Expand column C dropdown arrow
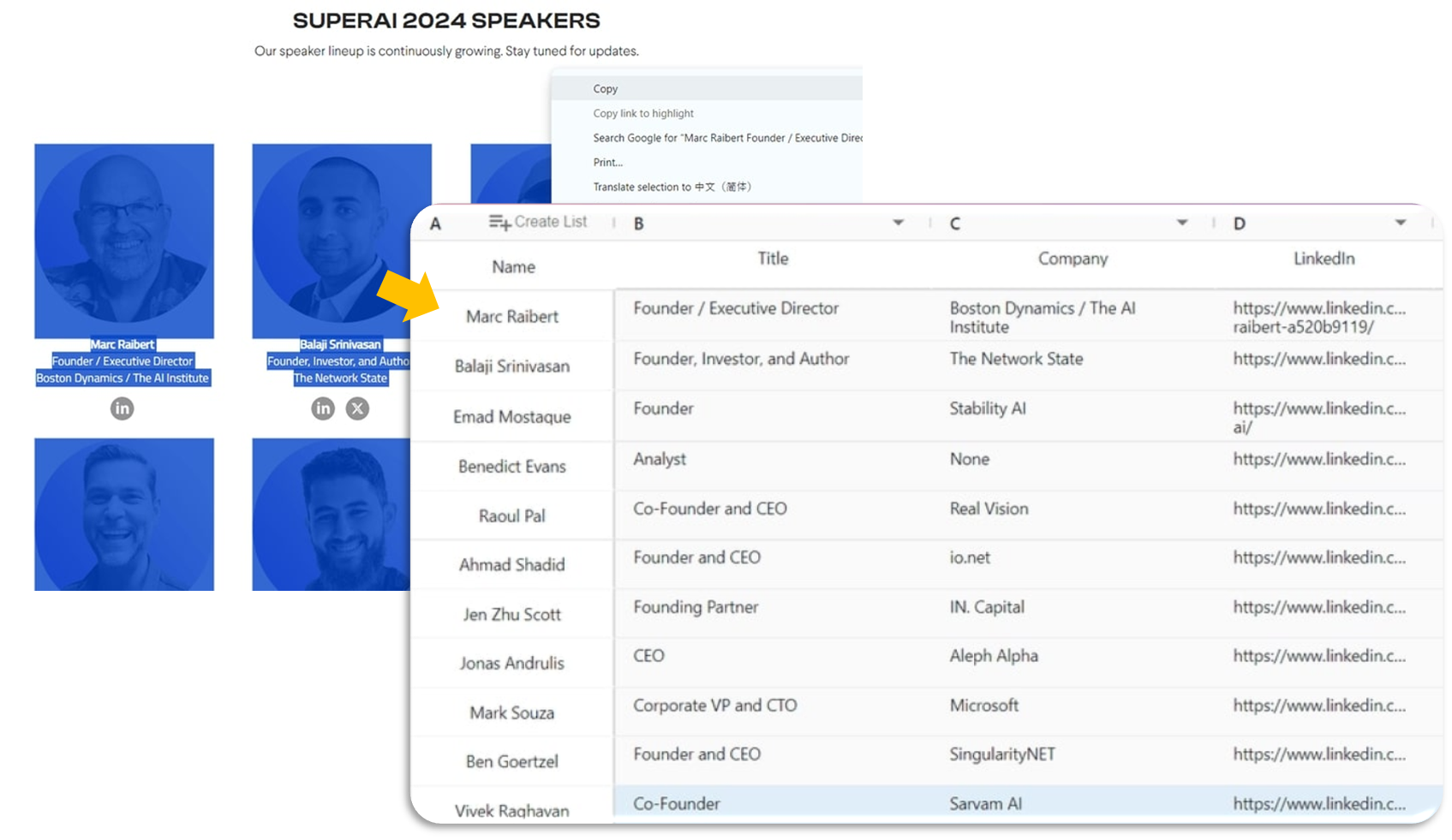Viewport: 1452px width, 840px height. 1182,223
